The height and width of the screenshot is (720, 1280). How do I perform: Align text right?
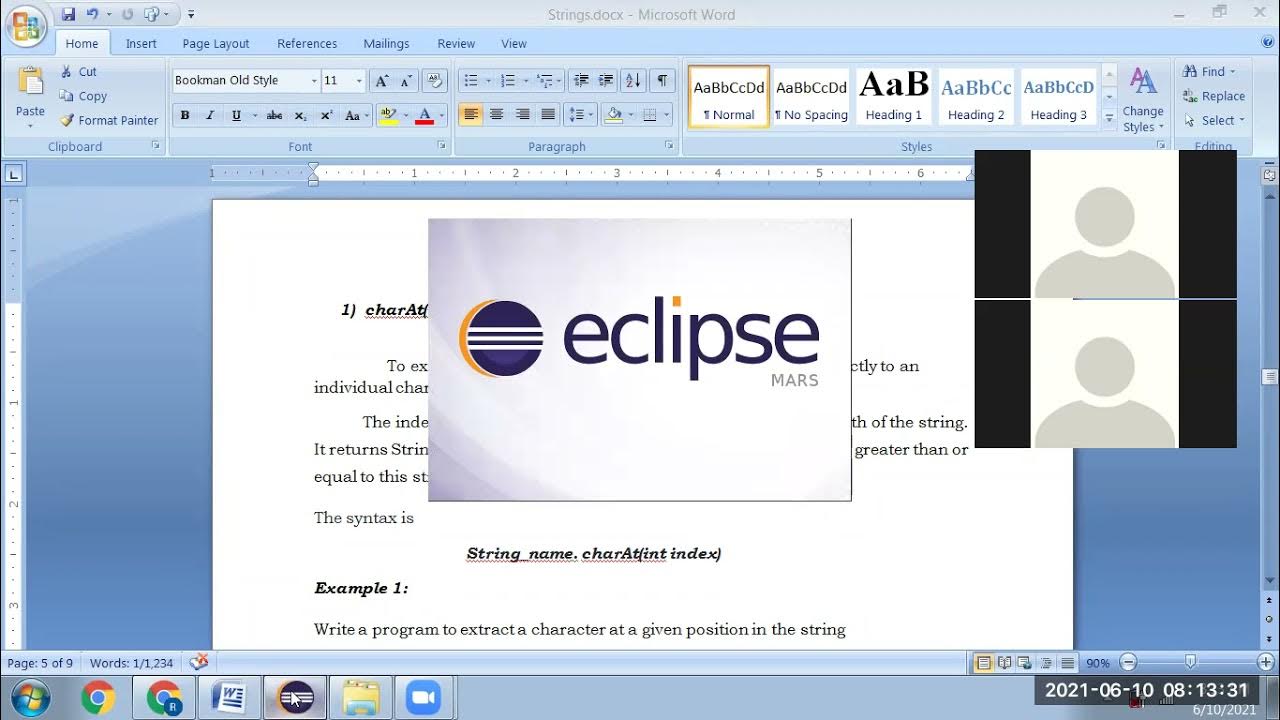[522, 115]
